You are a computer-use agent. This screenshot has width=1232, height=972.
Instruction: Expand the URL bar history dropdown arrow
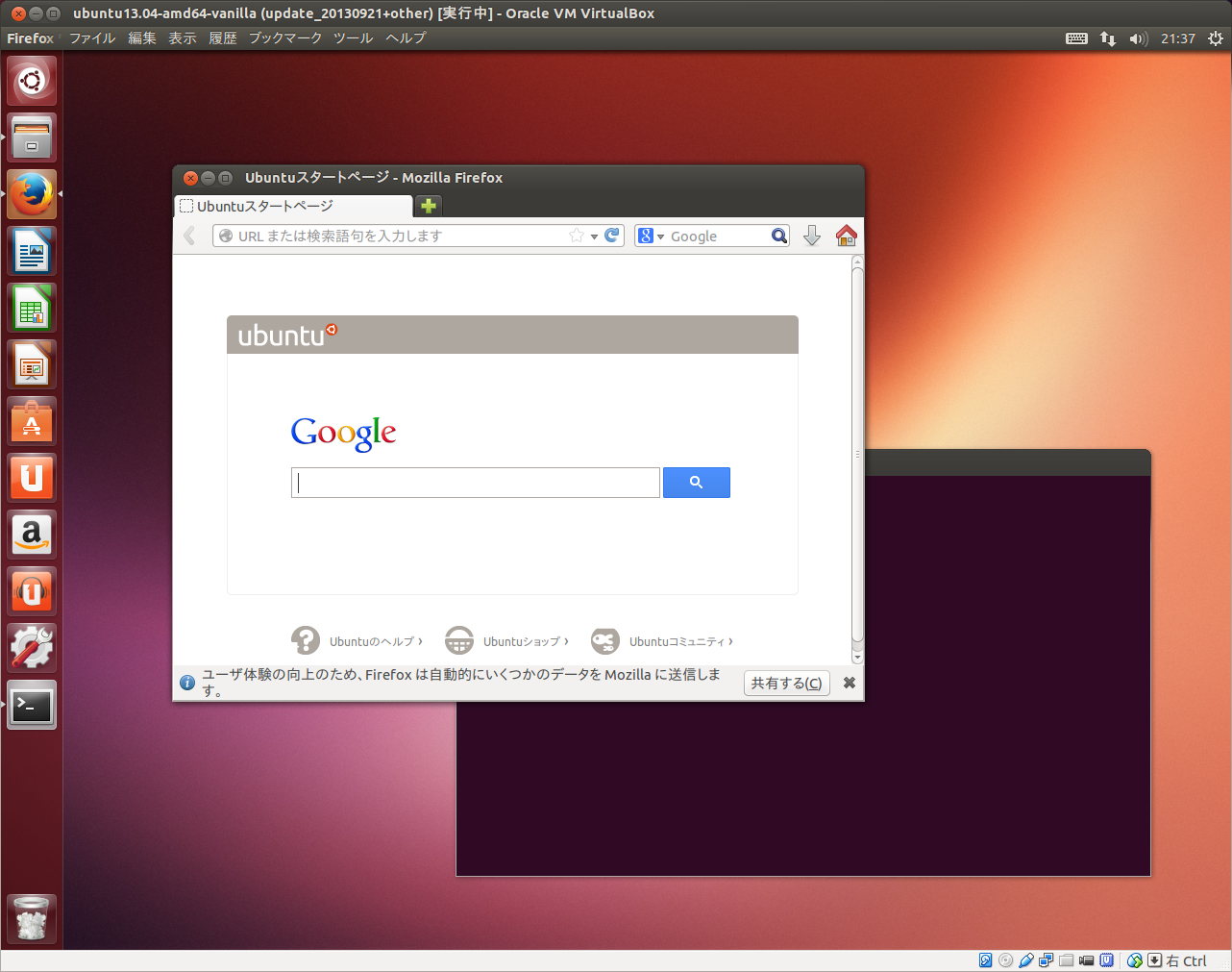594,237
